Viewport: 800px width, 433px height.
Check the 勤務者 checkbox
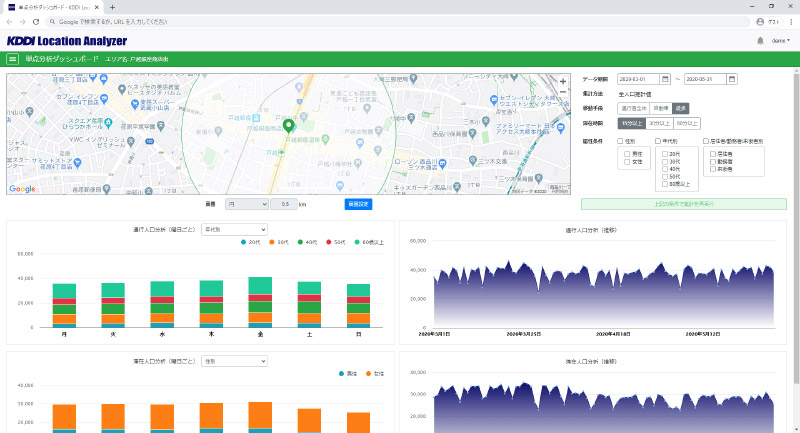[x=713, y=162]
